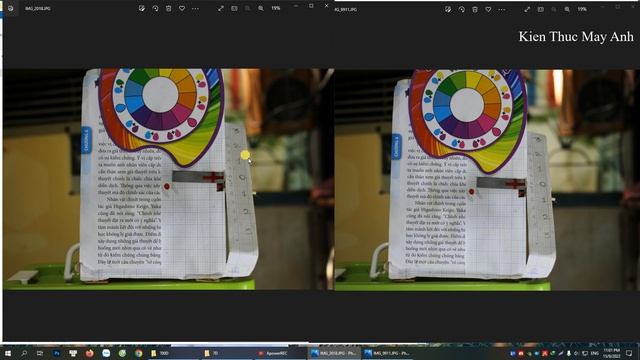This screenshot has width=640, height=360.
Task: Open first folder window on taskbar
Action: 173,353
